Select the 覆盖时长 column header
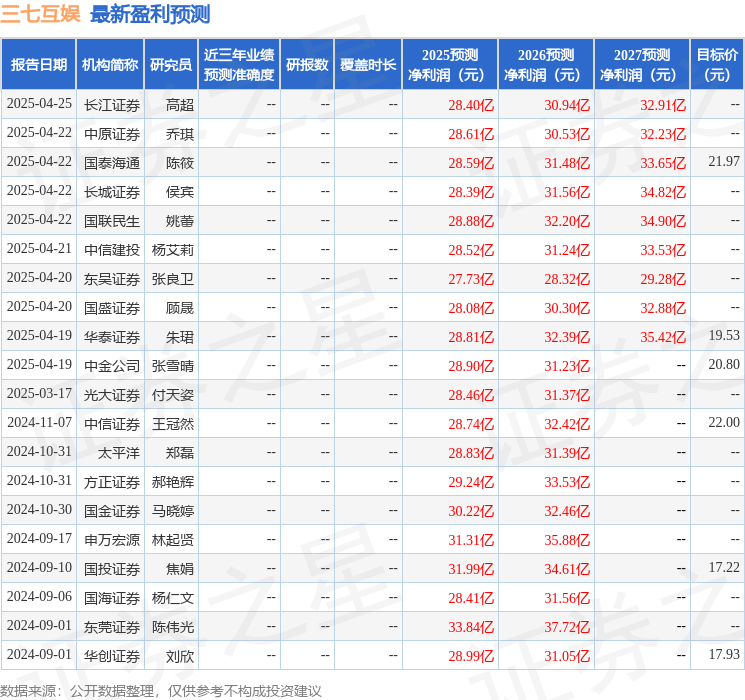The image size is (745, 700). tap(368, 65)
